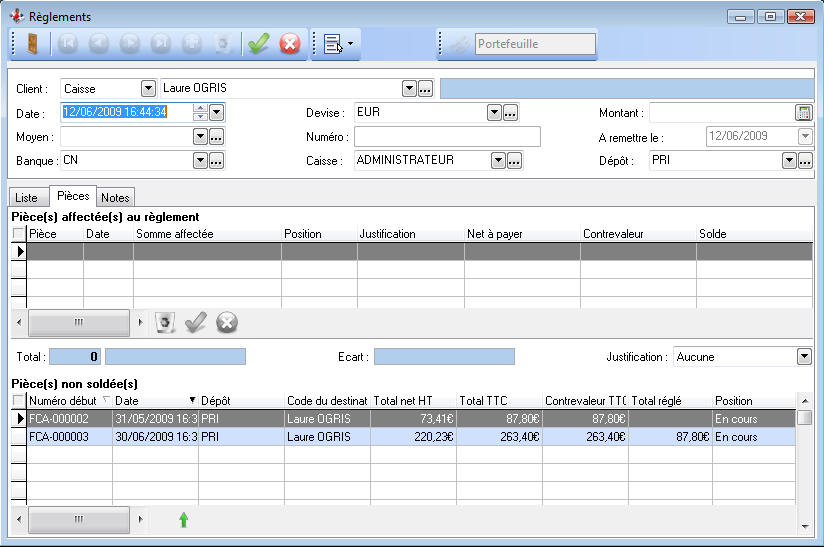This screenshot has width=824, height=547.
Task: Click the green up arrow to assign piece
Action: (183, 520)
